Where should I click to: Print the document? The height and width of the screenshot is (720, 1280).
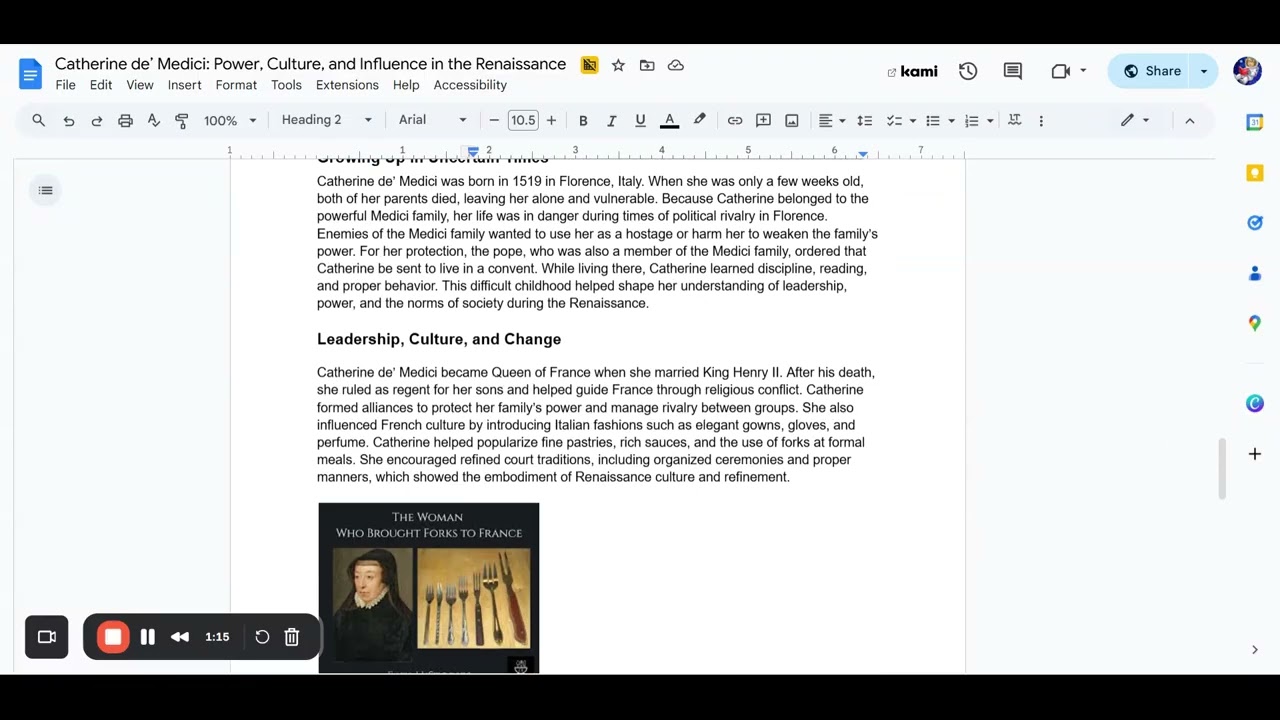[125, 120]
